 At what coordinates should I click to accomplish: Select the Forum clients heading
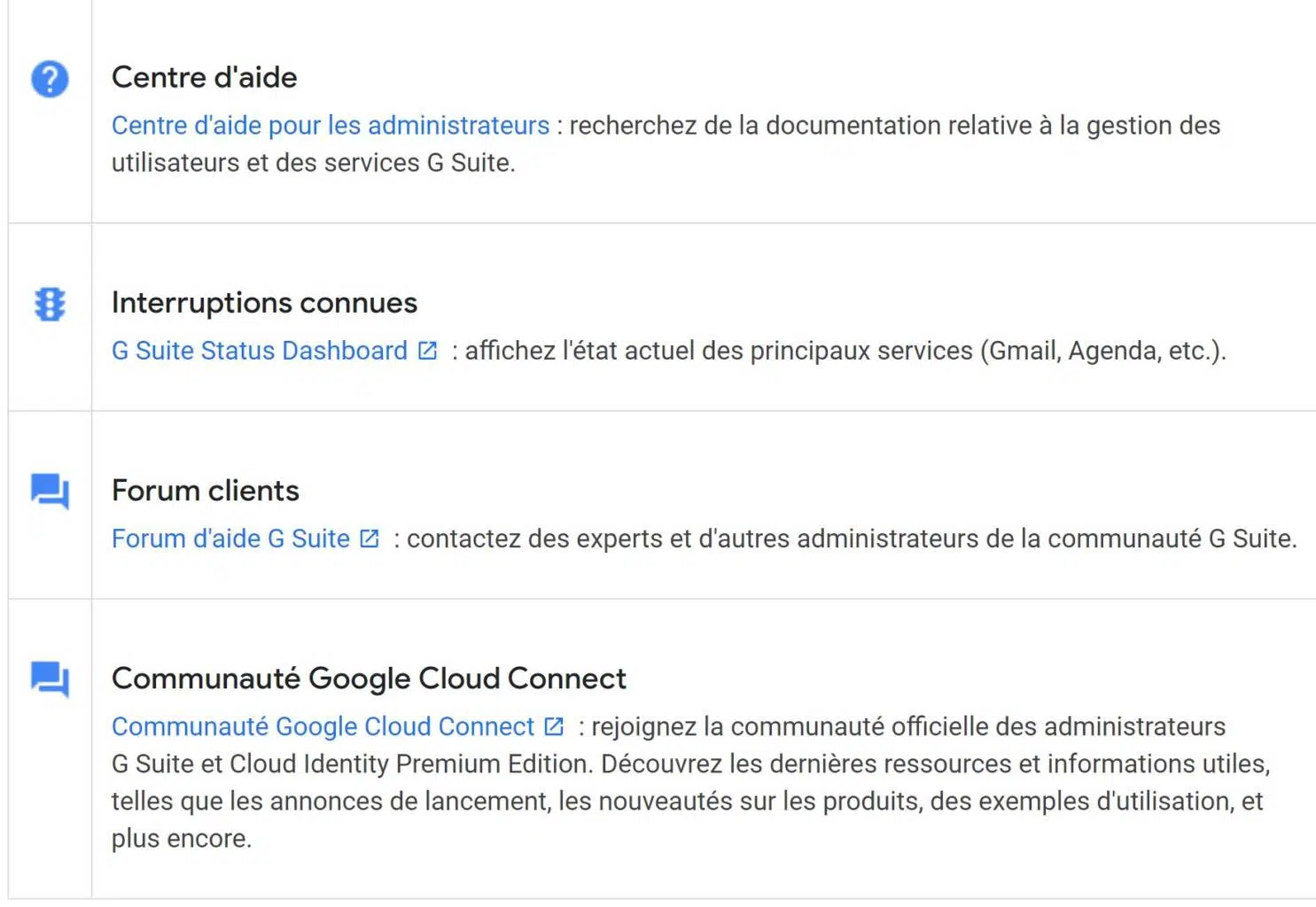[x=205, y=491]
